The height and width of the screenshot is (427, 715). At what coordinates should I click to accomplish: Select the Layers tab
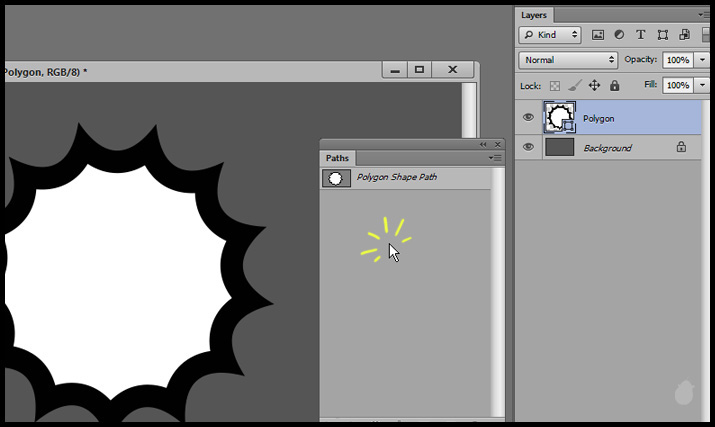[534, 15]
